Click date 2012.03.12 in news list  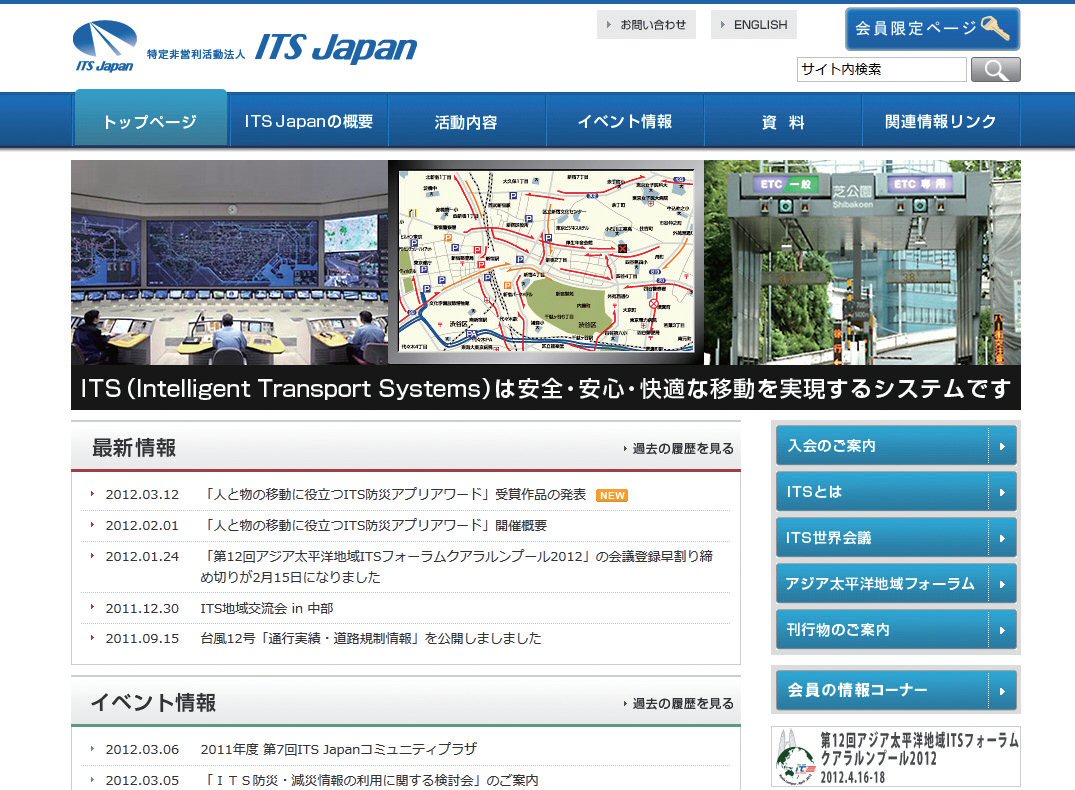click(x=142, y=494)
